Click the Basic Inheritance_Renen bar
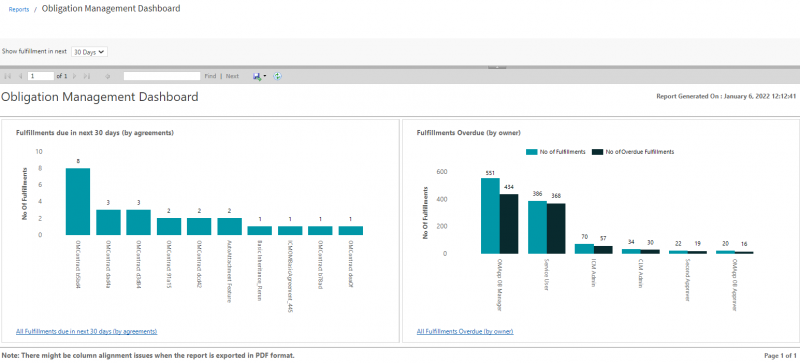This screenshot has width=800, height=363. pyautogui.click(x=259, y=230)
